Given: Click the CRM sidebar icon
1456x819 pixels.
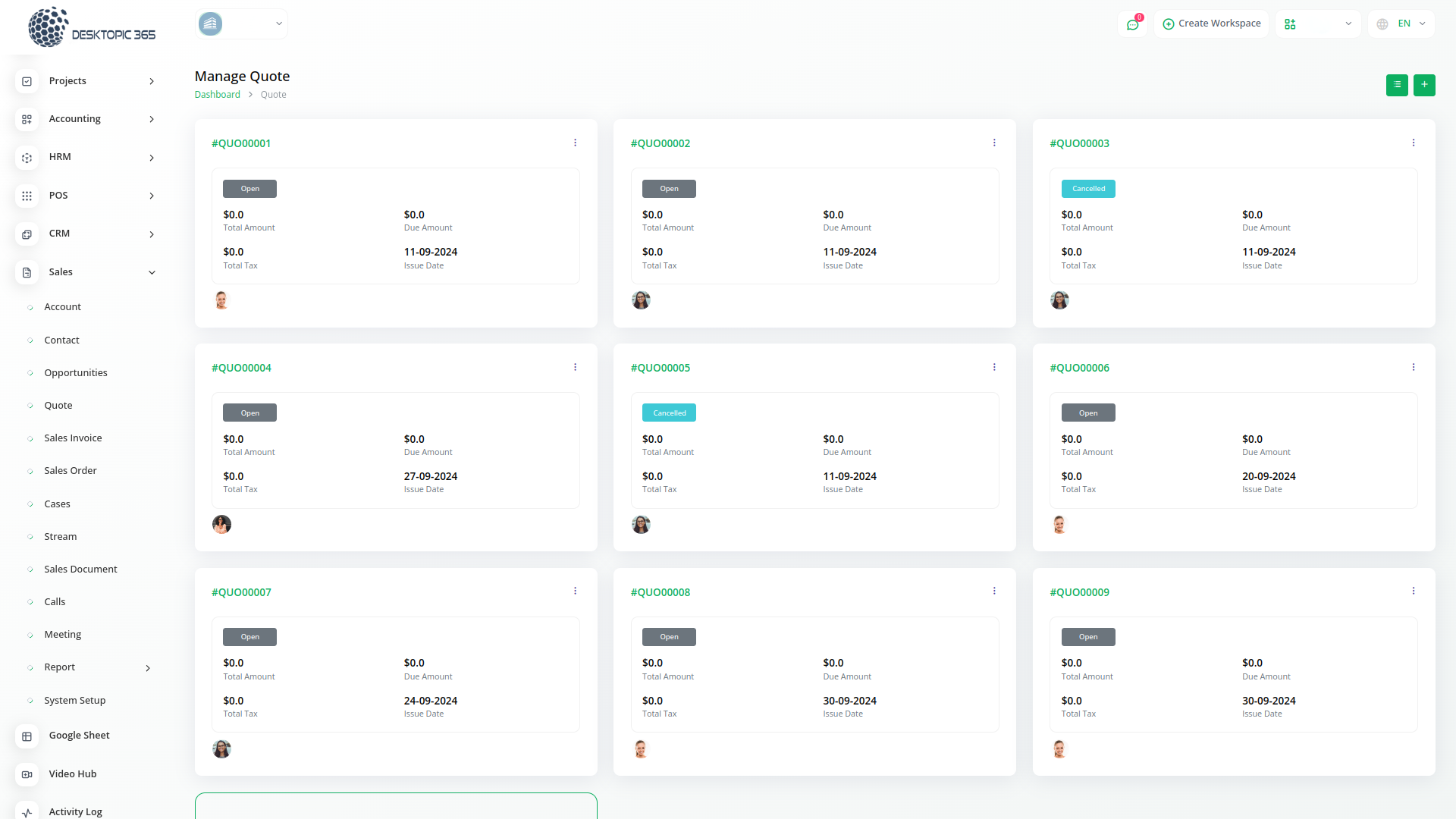Looking at the screenshot, I should click(27, 234).
